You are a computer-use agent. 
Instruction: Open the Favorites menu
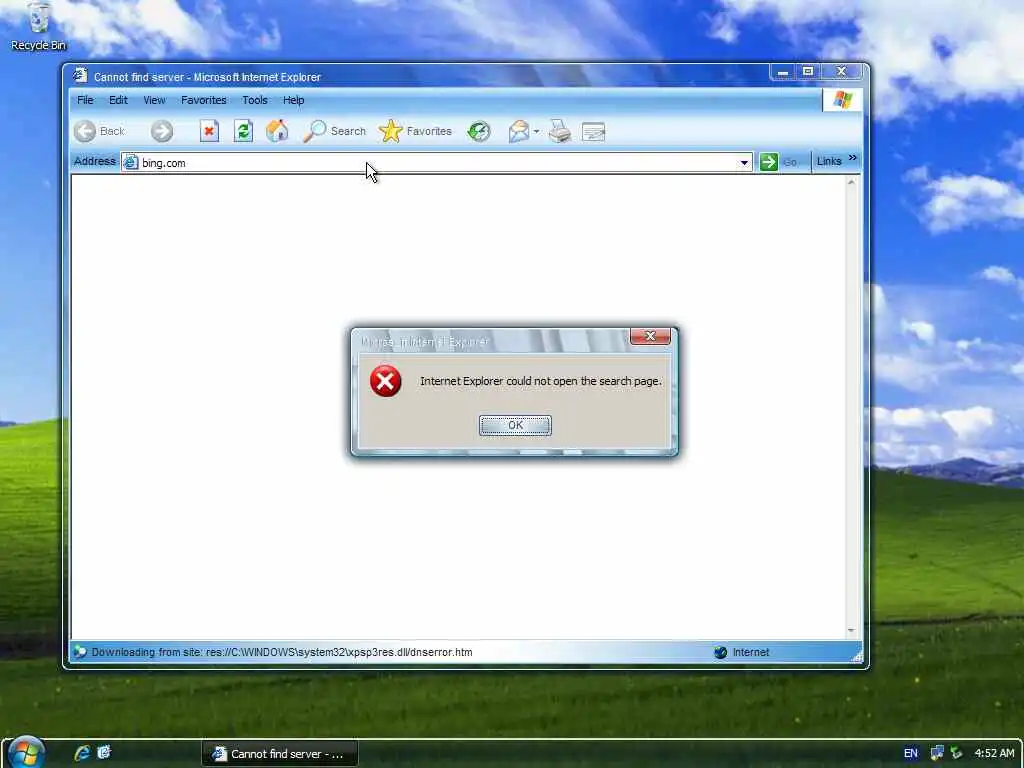tap(204, 100)
